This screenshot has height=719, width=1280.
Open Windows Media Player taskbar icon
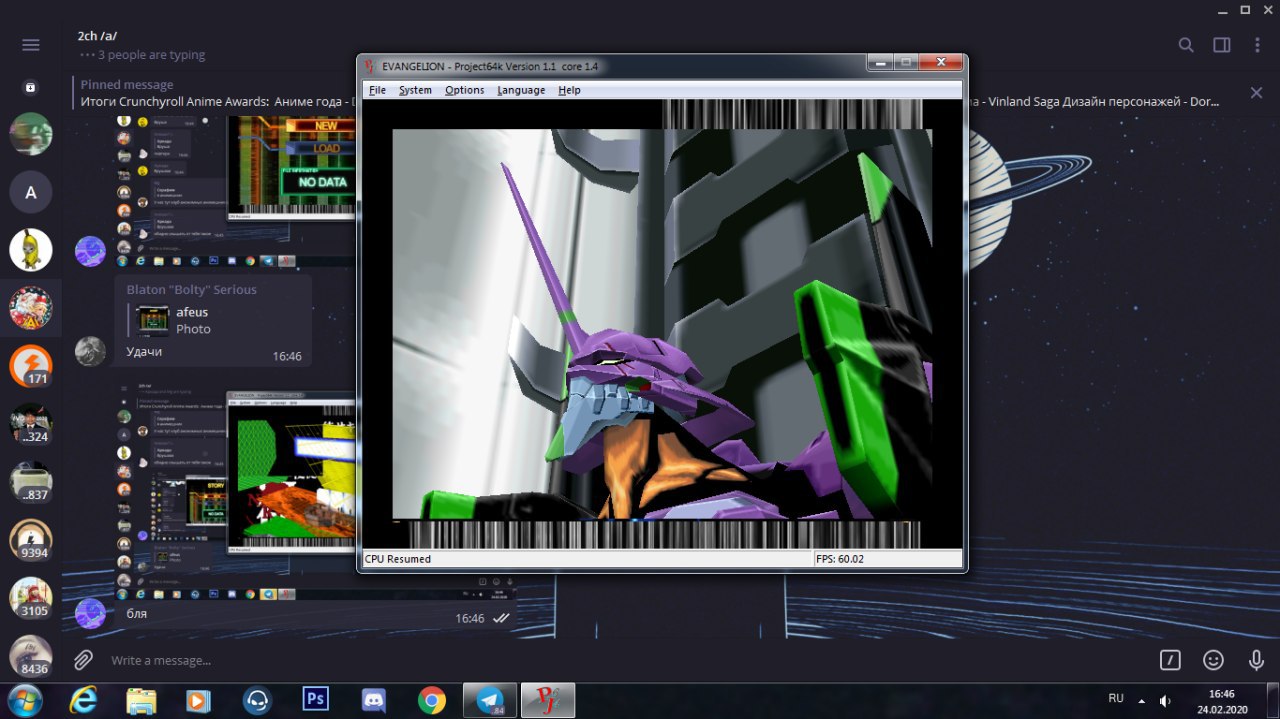[x=199, y=700]
